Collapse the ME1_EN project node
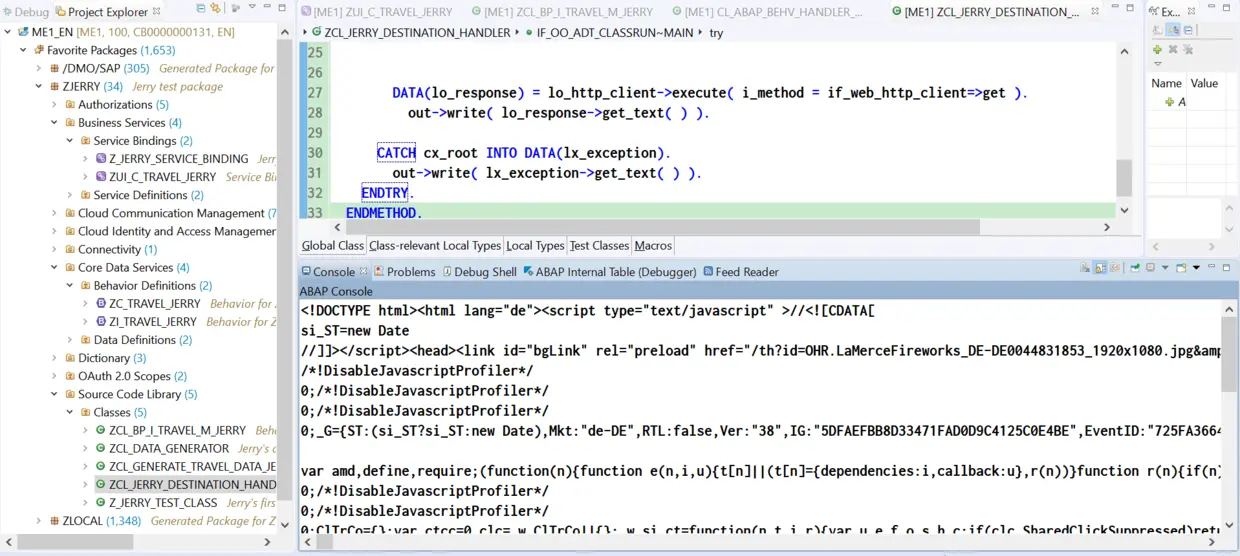 8,31
